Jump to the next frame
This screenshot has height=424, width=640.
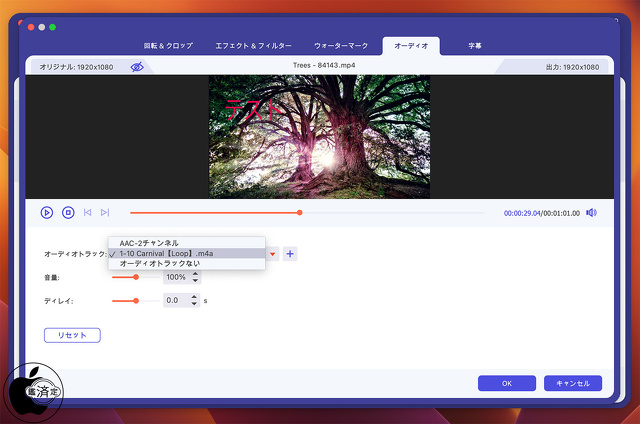coord(105,213)
